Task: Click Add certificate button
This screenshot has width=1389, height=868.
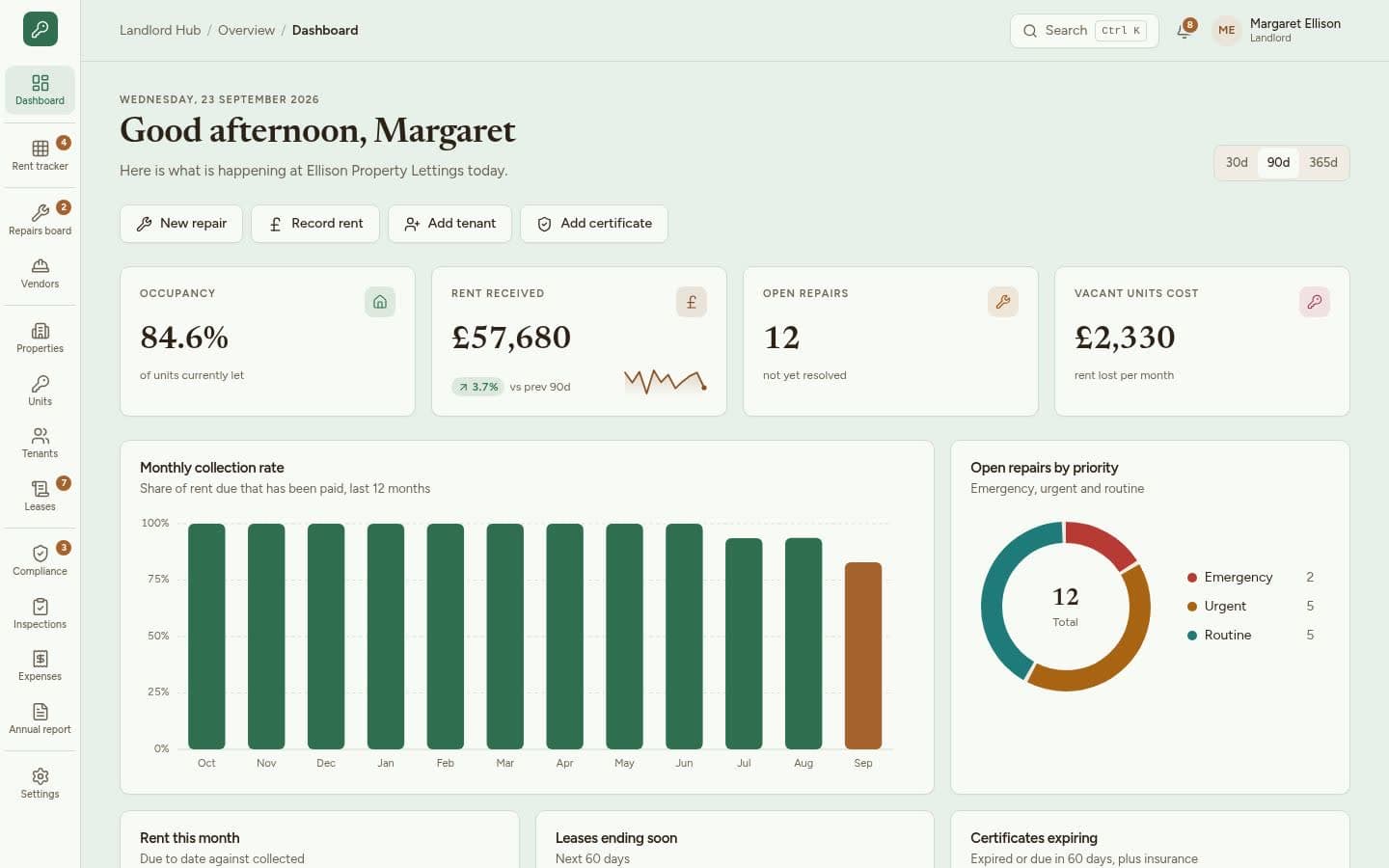Action: pyautogui.click(x=594, y=223)
